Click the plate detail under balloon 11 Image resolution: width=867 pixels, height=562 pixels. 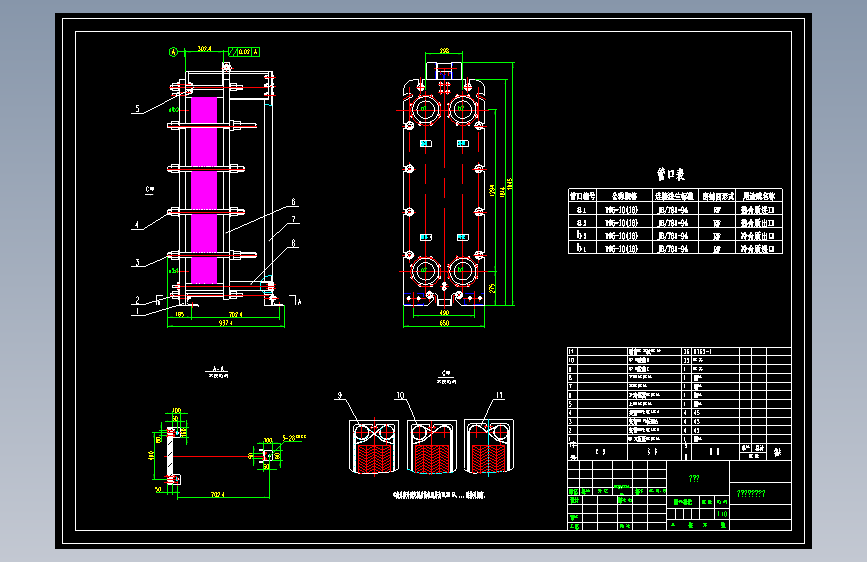[x=489, y=446]
